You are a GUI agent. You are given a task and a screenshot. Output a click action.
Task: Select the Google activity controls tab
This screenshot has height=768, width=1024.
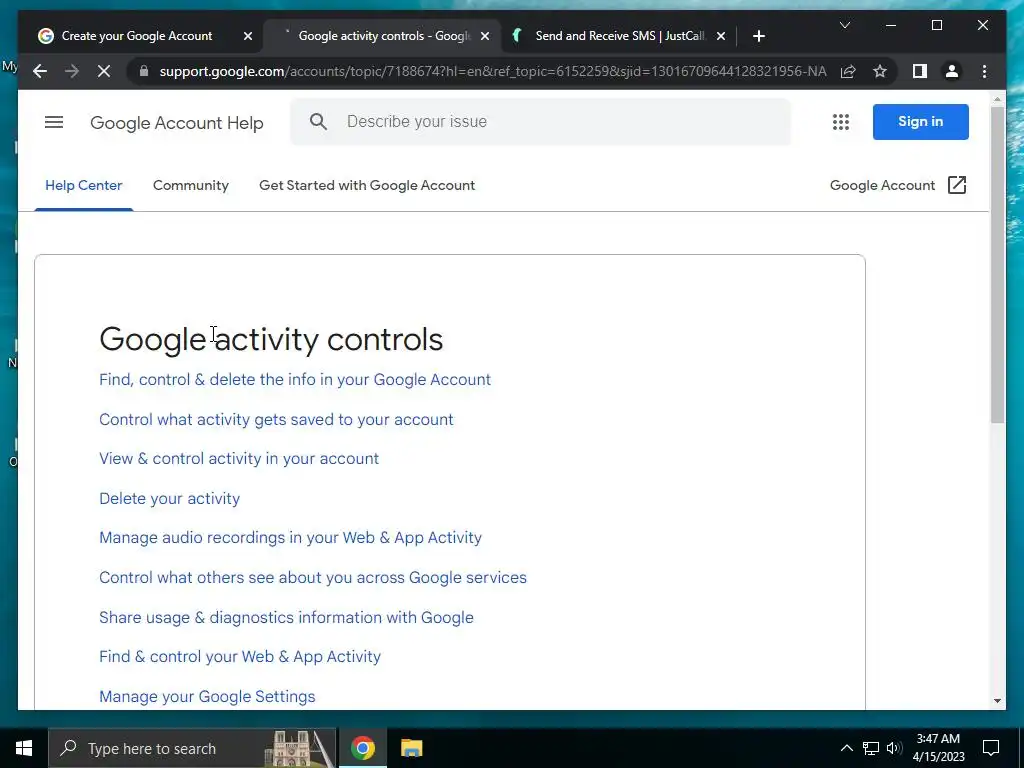pos(384,36)
